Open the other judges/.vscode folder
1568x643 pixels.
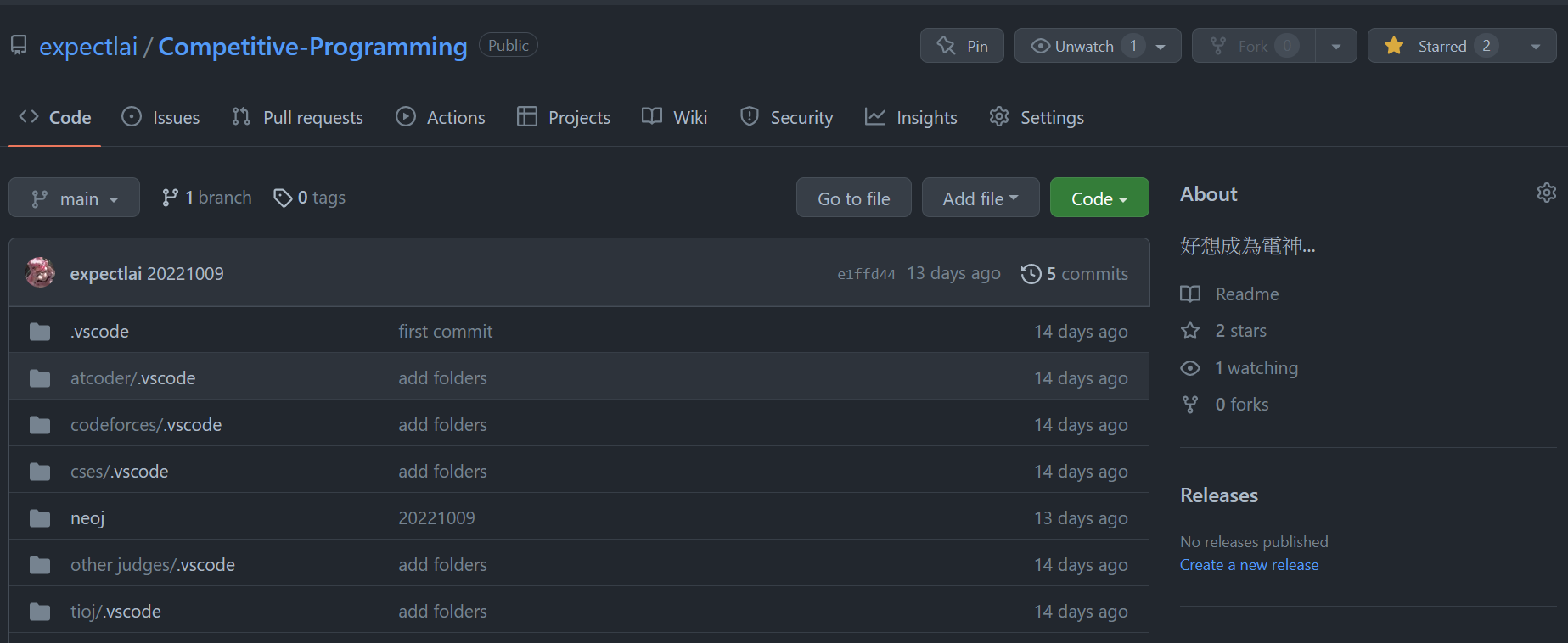click(x=153, y=565)
